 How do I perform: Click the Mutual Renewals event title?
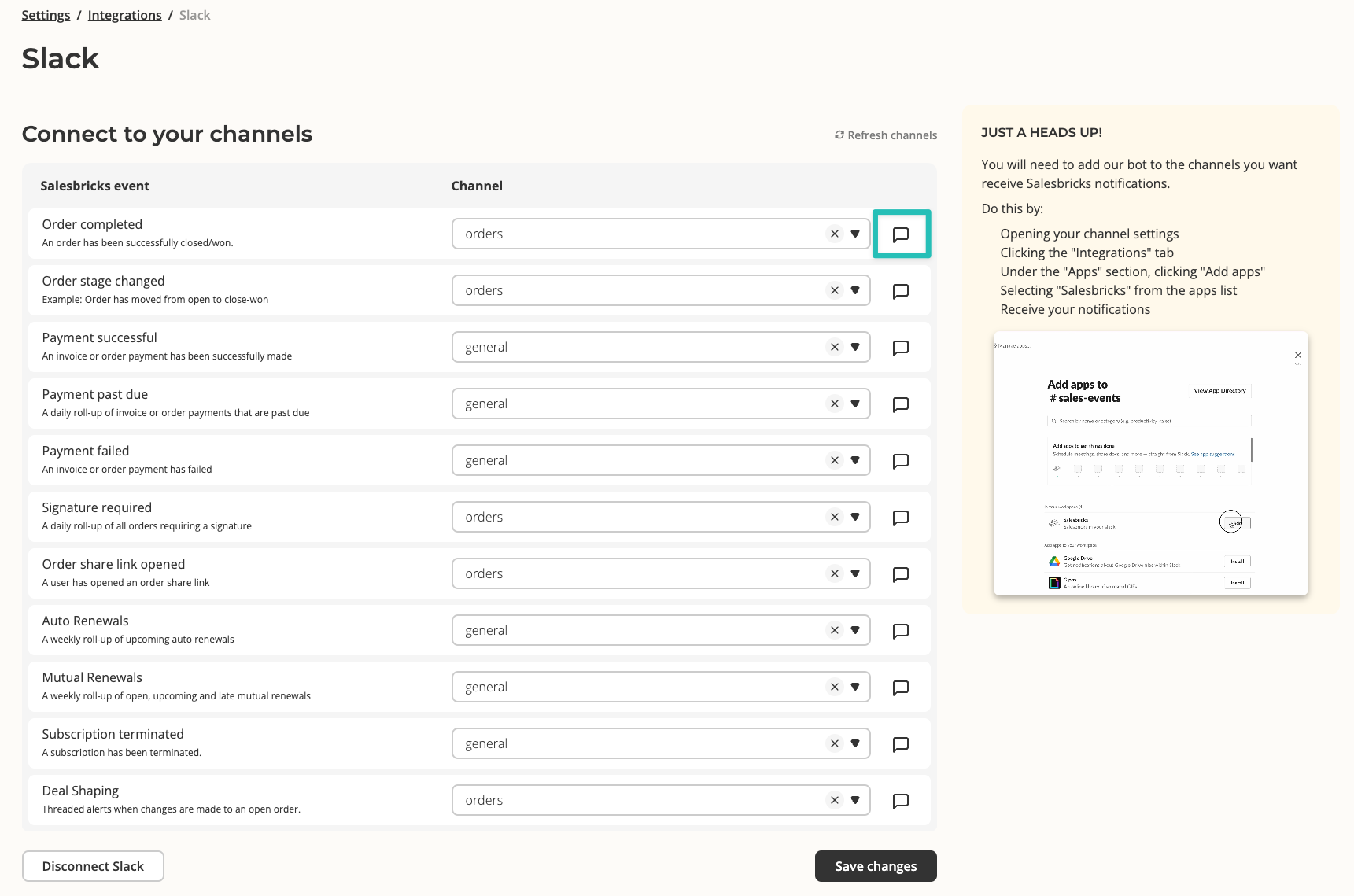pyautogui.click(x=92, y=677)
